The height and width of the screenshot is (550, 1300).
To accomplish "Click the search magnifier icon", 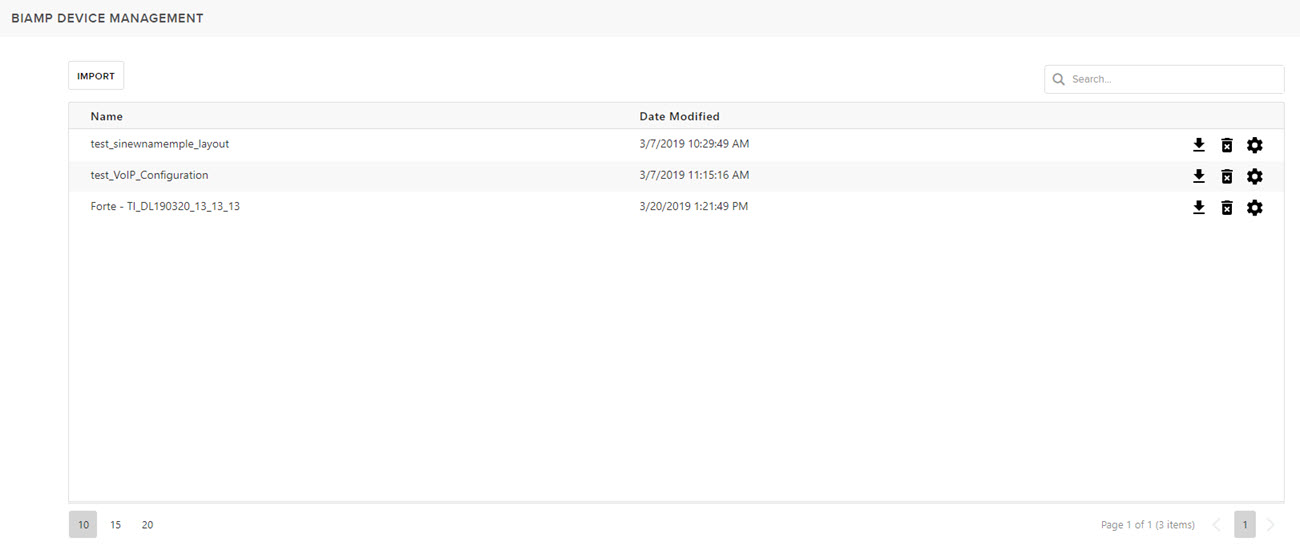I will pyautogui.click(x=1059, y=79).
